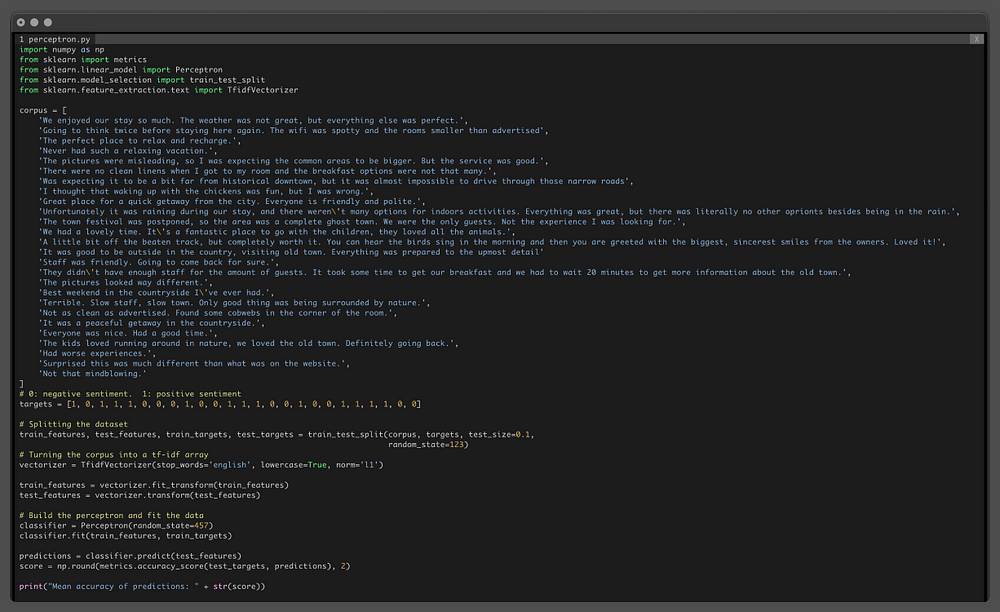The width and height of the screenshot is (1000, 612).
Task: Place cursor in the targets list line
Action: (220, 404)
